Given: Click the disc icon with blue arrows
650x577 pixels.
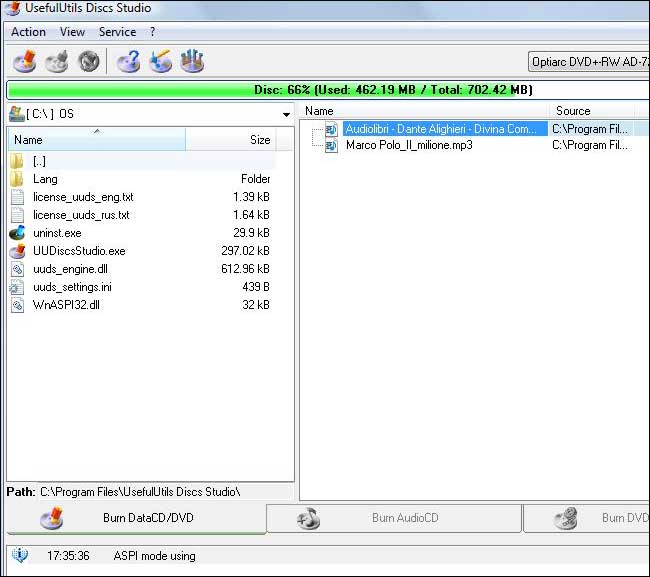Looking at the screenshot, I should (x=192, y=62).
